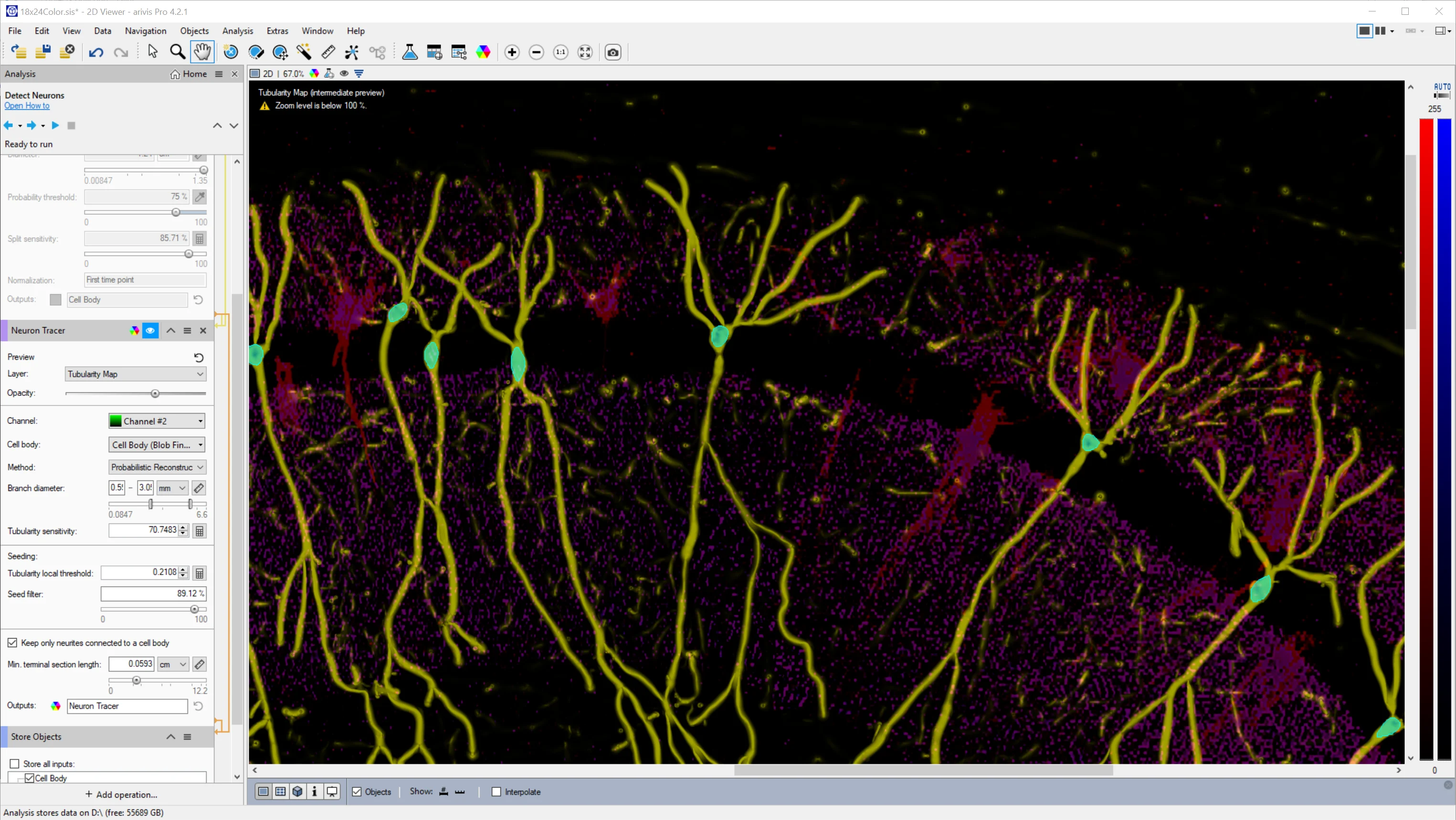Click the Seed filter slider handle
The height and width of the screenshot is (820, 1456).
click(194, 609)
